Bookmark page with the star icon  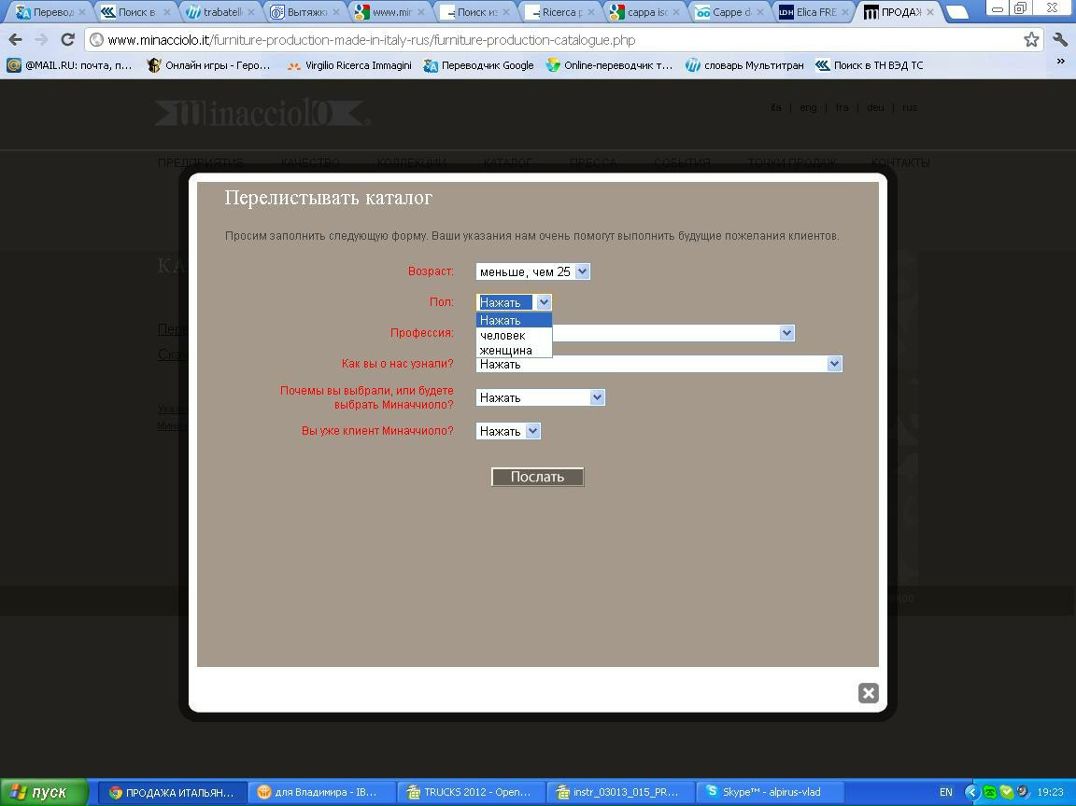[1031, 40]
